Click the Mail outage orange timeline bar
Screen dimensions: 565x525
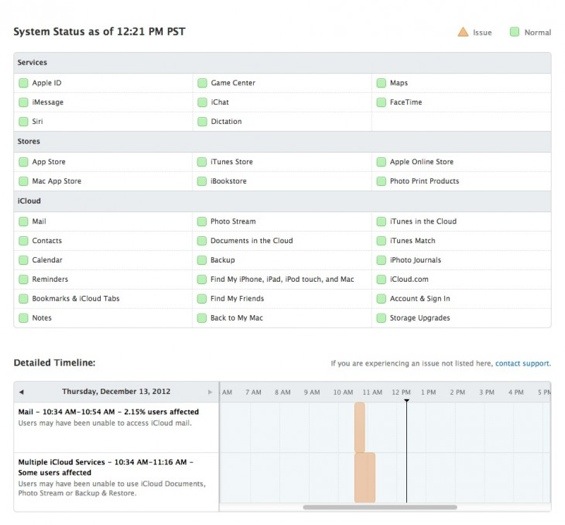360,427
